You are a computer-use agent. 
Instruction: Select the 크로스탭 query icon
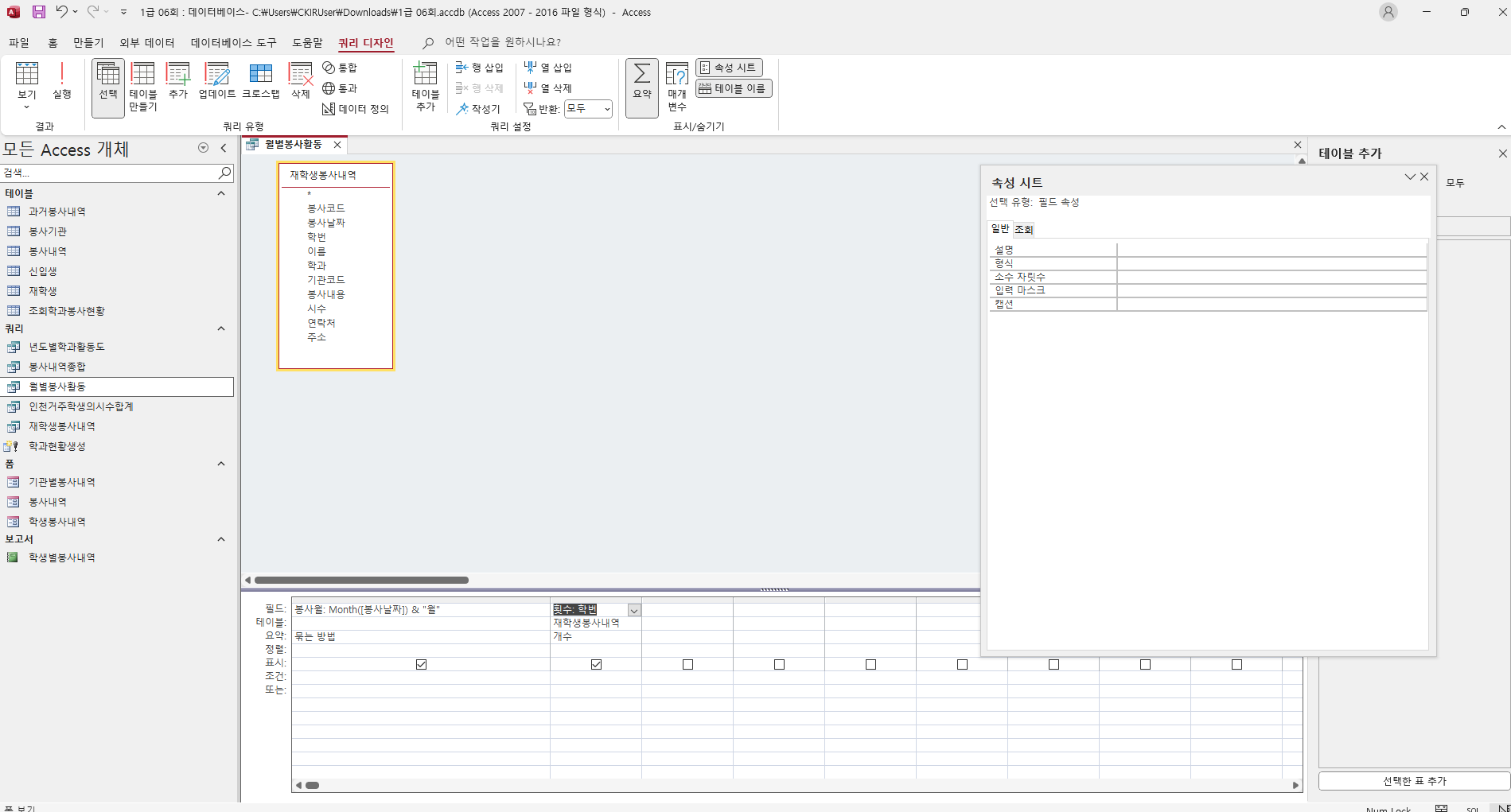(x=260, y=81)
